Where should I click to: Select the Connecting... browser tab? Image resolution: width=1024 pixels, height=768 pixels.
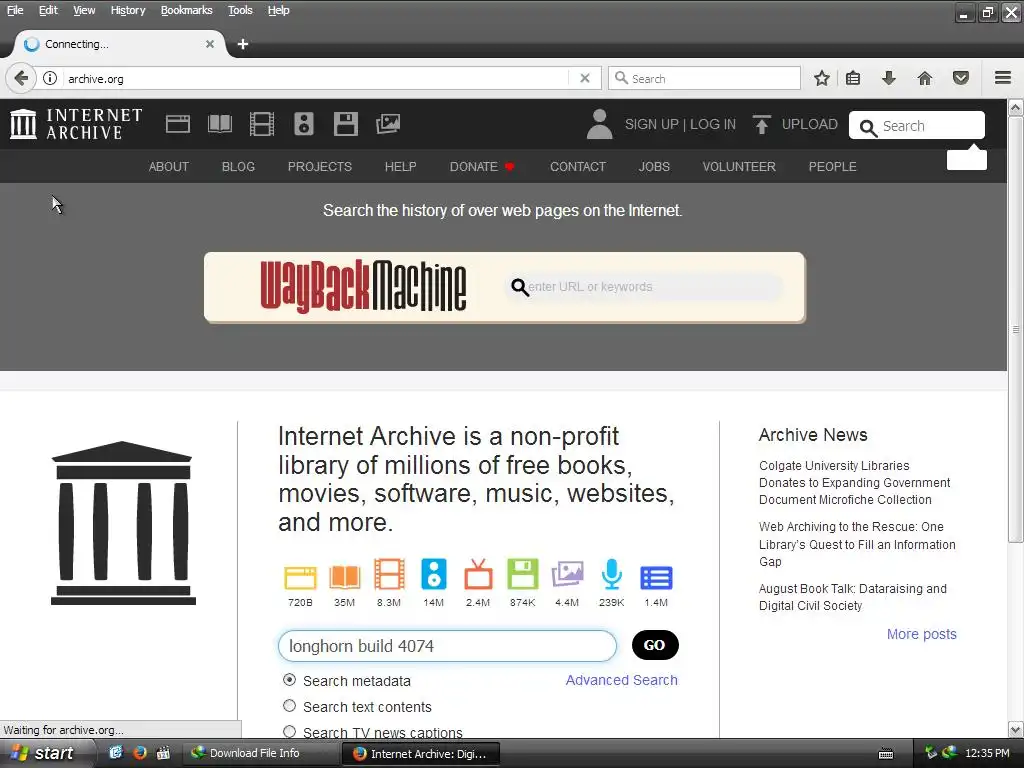coord(119,44)
